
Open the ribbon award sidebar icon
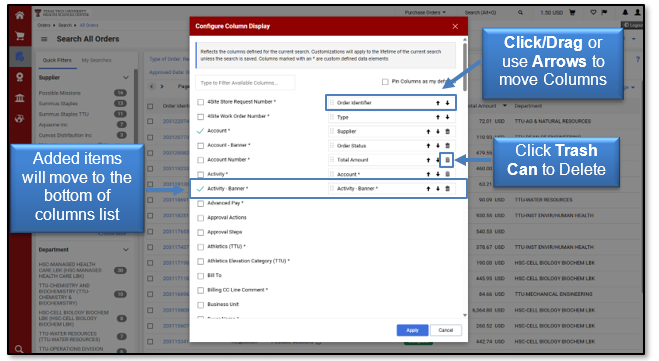tap(19, 77)
